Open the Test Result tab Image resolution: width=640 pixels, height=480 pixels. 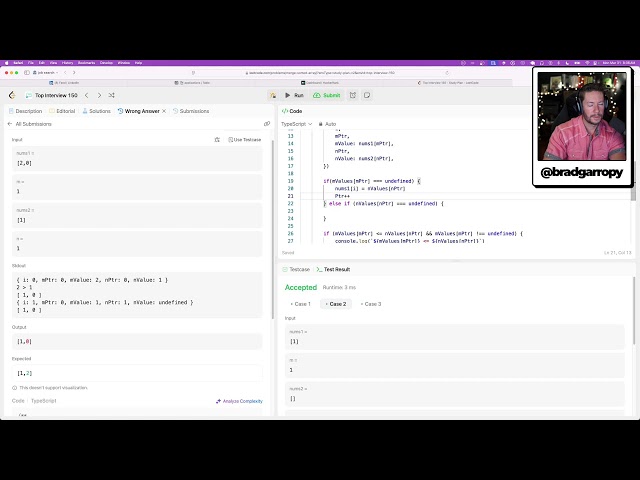click(333, 269)
